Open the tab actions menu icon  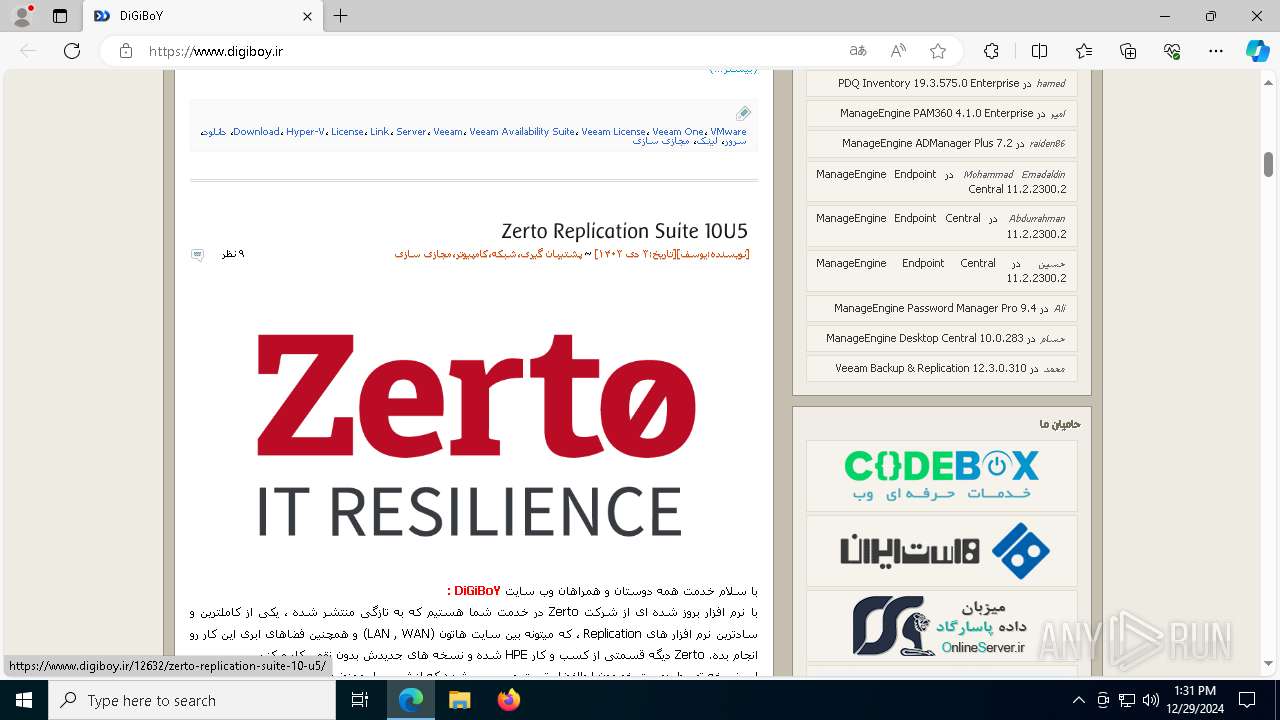[60, 16]
